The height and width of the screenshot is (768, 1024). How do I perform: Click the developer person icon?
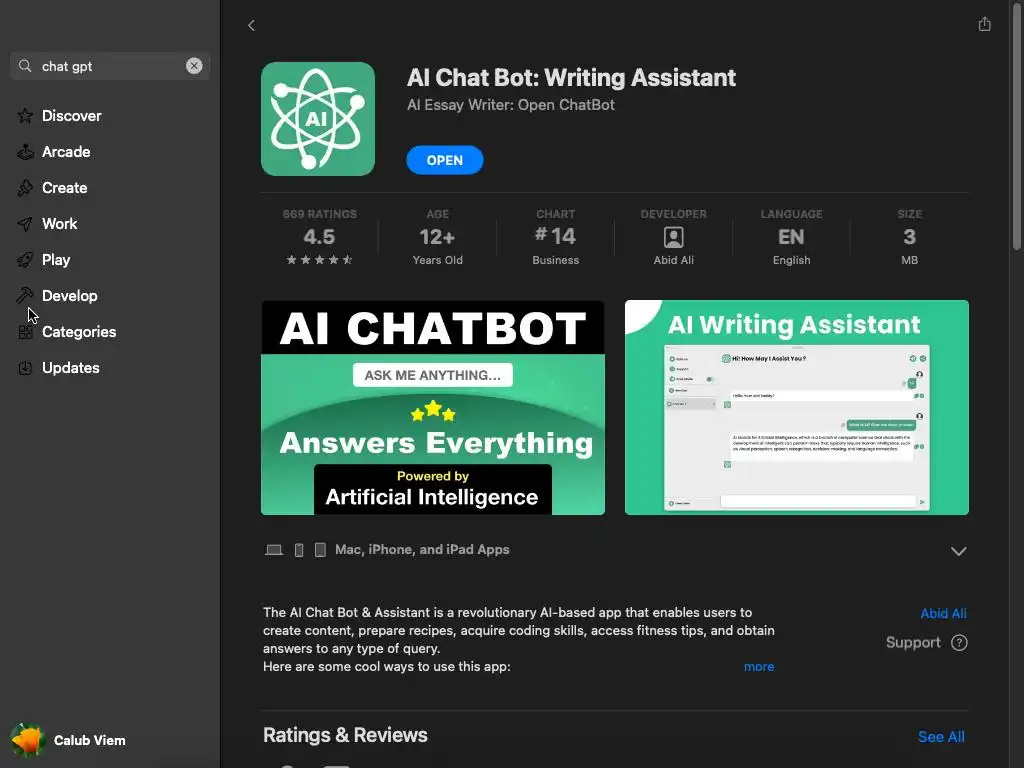coord(673,237)
